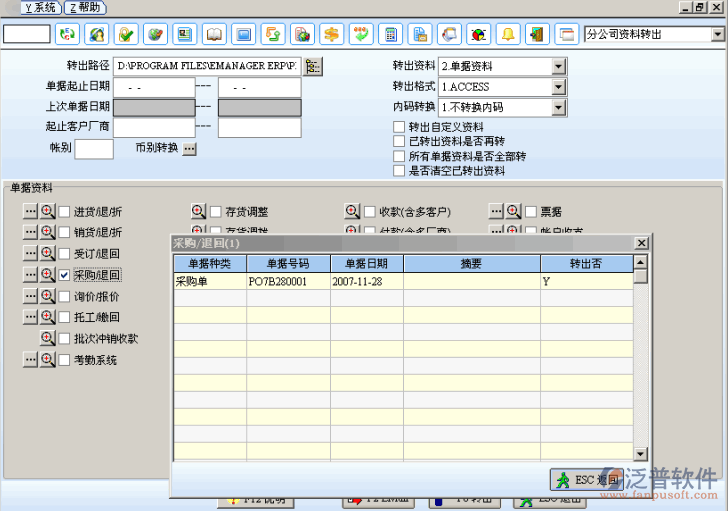Screen dimensions: 728x511
Task: Uncheck the 采购/退回 checkbox
Action: [64, 275]
